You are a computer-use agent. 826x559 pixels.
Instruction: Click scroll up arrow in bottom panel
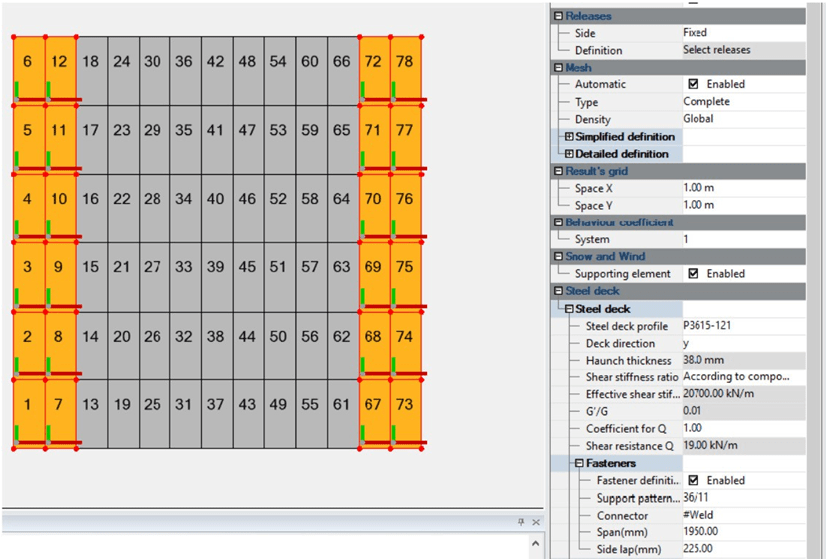(535, 544)
